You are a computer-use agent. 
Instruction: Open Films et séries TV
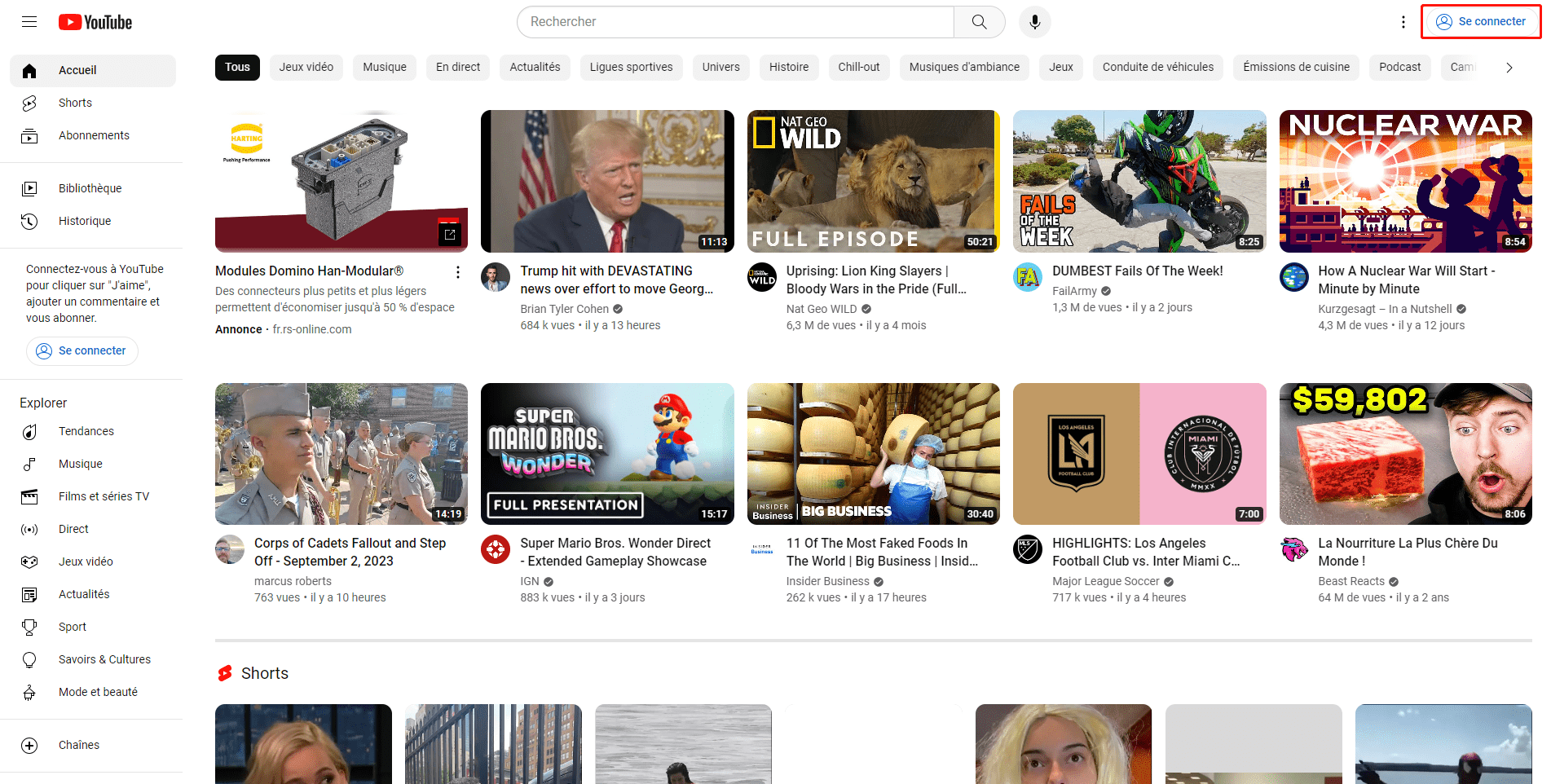click(x=93, y=497)
